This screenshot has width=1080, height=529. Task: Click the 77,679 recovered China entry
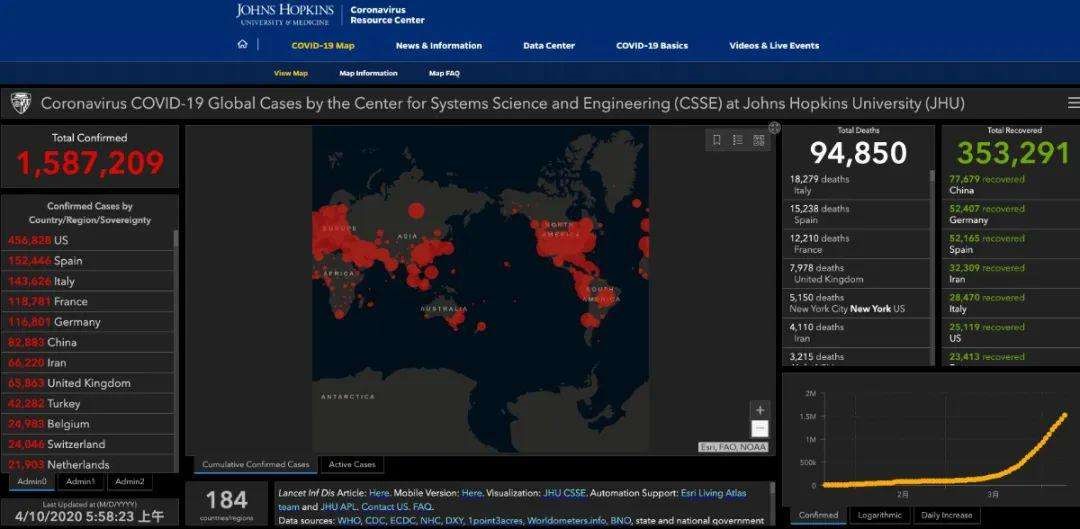(x=1010, y=185)
